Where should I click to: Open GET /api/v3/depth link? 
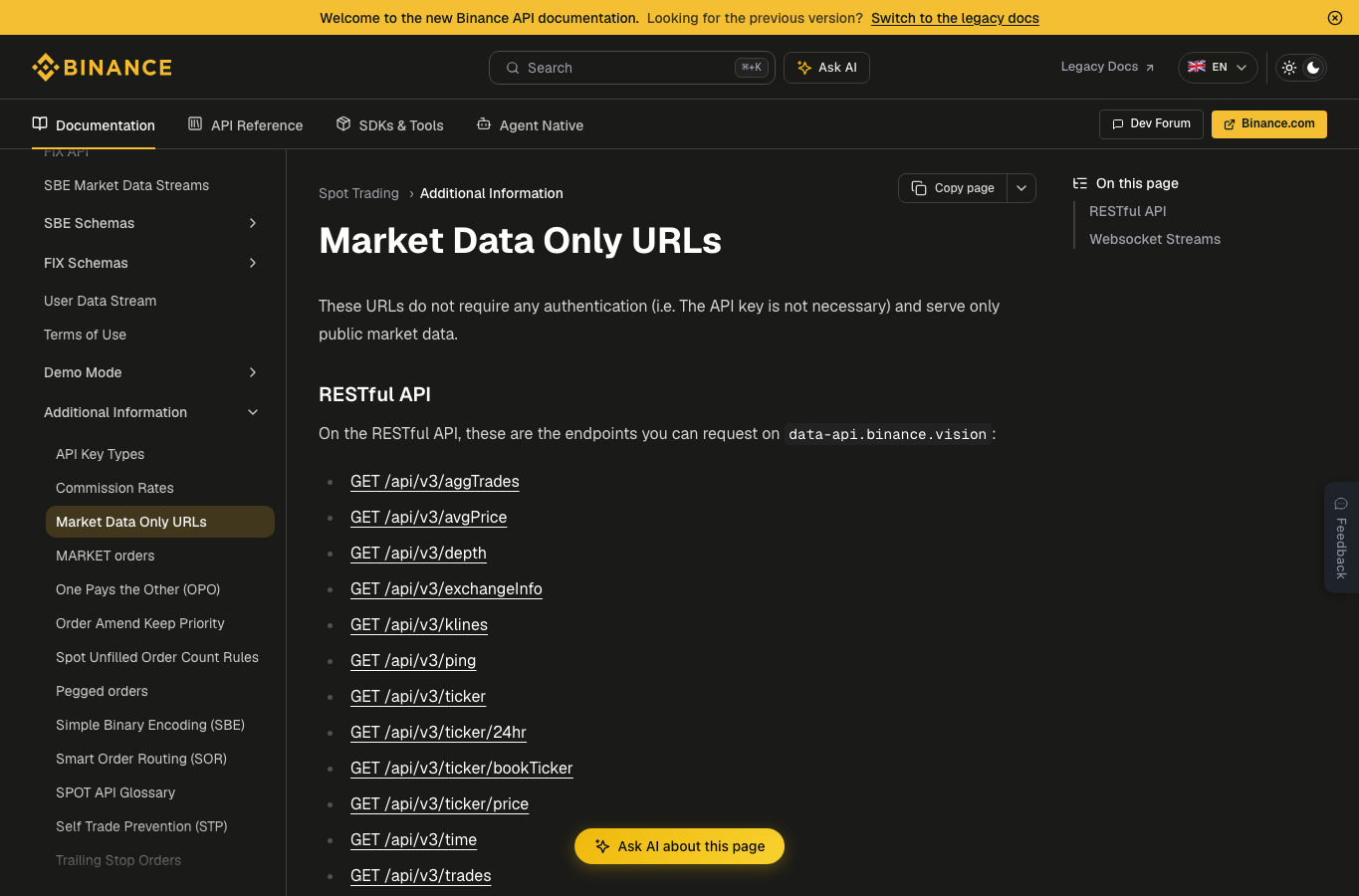click(x=418, y=554)
